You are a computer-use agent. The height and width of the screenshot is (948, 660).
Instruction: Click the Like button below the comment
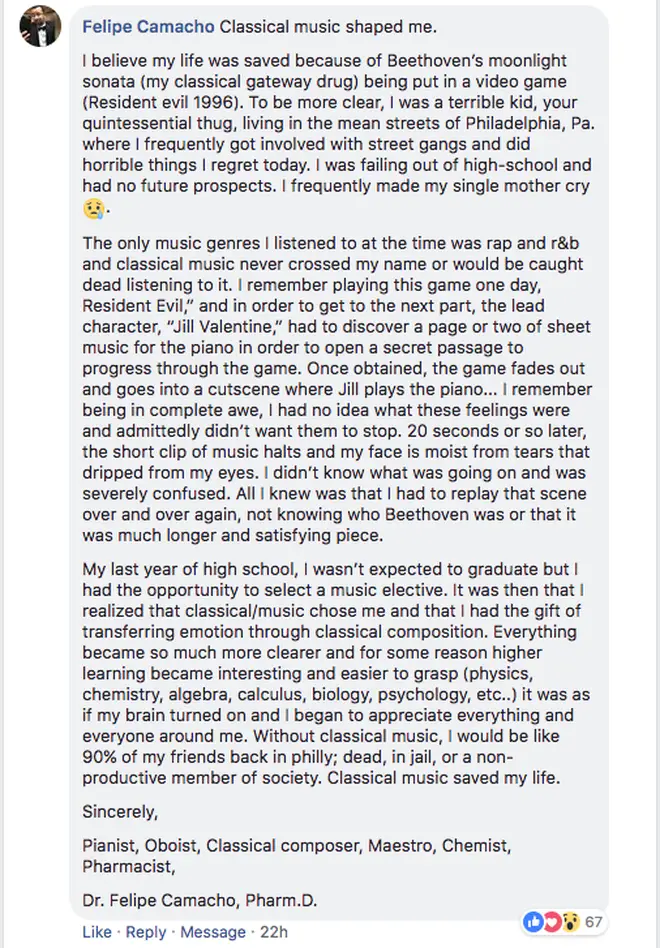96,932
